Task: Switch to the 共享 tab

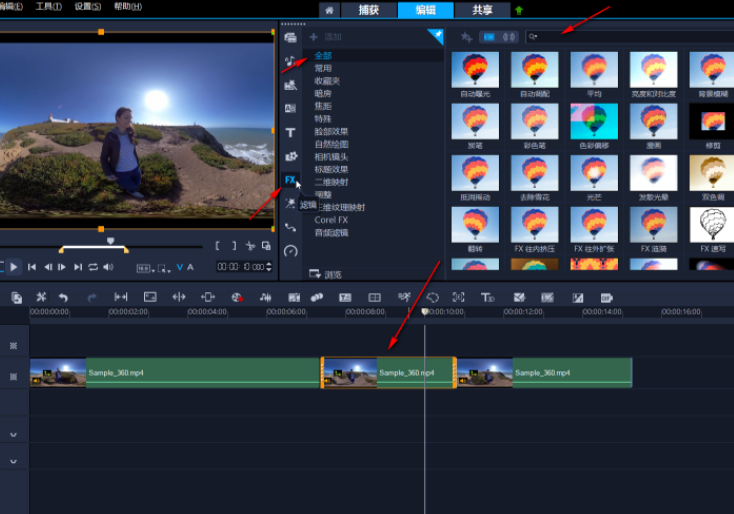Action: coord(482,10)
